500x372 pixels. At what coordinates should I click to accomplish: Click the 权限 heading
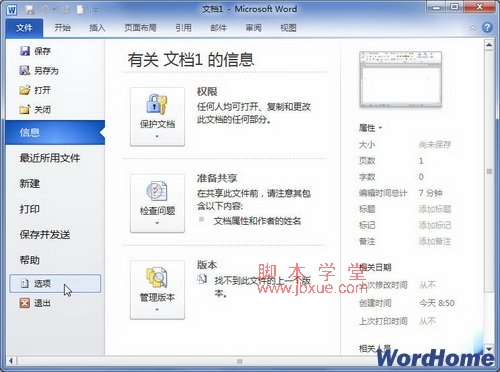click(207, 91)
